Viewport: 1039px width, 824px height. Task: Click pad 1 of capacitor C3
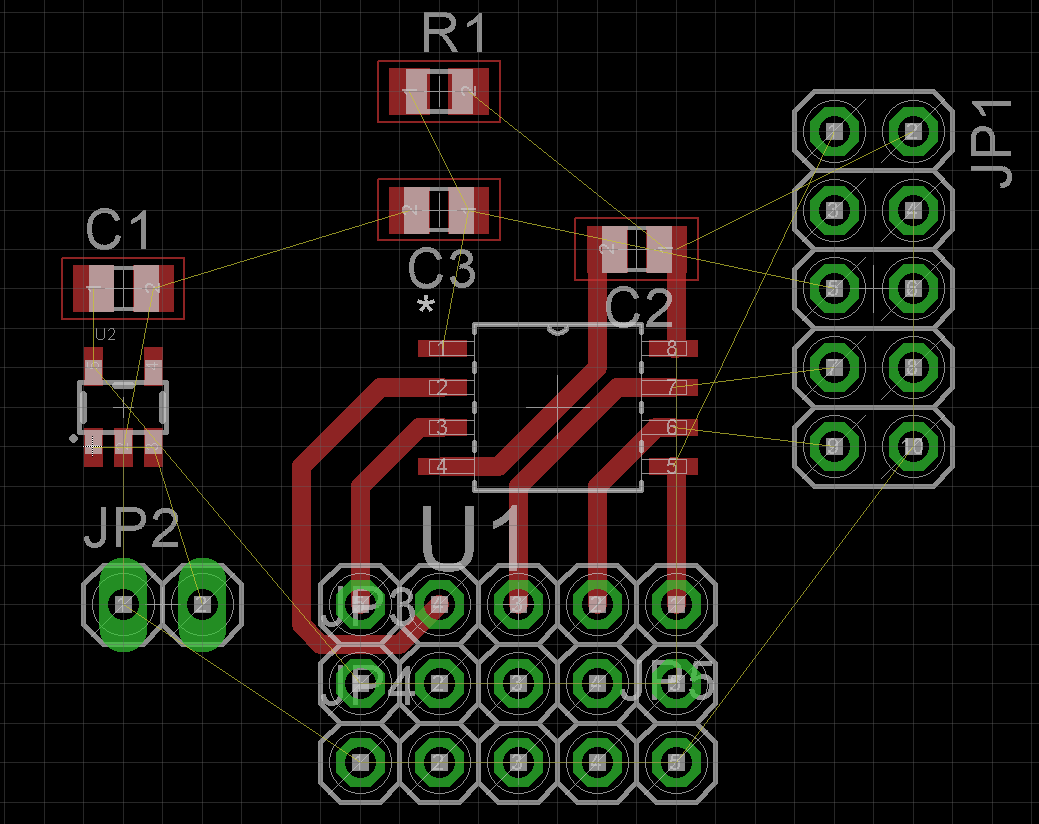(468, 210)
